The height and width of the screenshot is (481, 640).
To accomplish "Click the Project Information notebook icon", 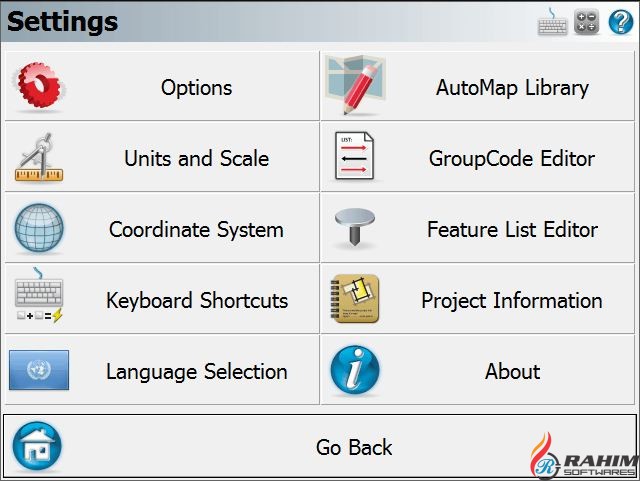I will [x=354, y=300].
